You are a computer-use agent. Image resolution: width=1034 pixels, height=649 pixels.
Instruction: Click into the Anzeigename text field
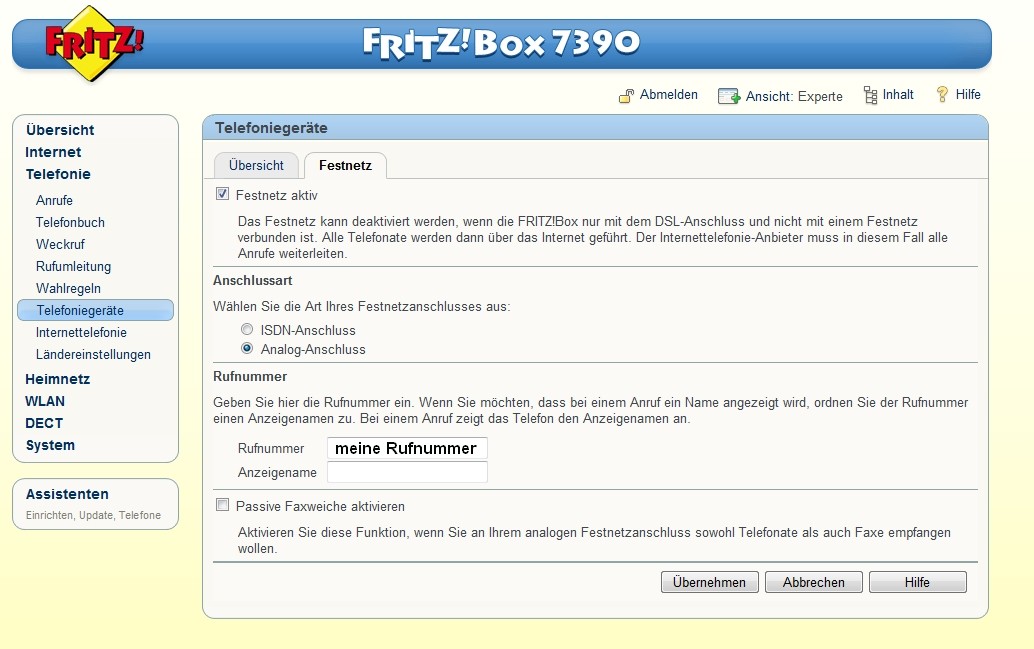tap(407, 472)
